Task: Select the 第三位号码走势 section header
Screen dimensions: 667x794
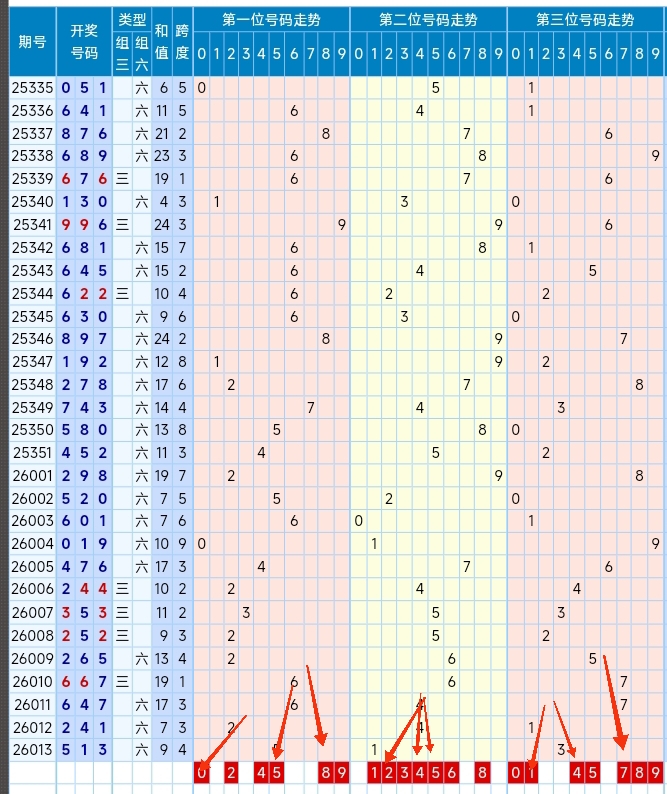Action: (x=585, y=20)
